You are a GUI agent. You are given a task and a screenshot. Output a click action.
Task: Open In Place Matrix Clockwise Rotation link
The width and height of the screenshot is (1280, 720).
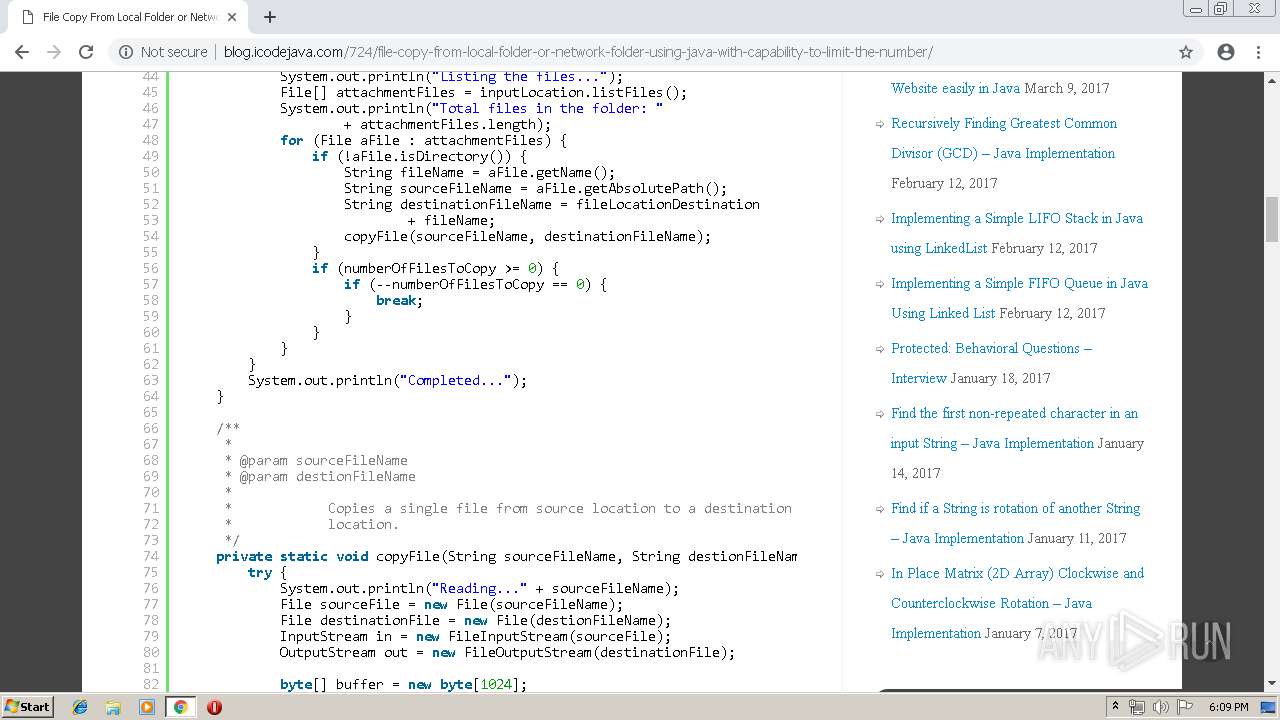1017,603
